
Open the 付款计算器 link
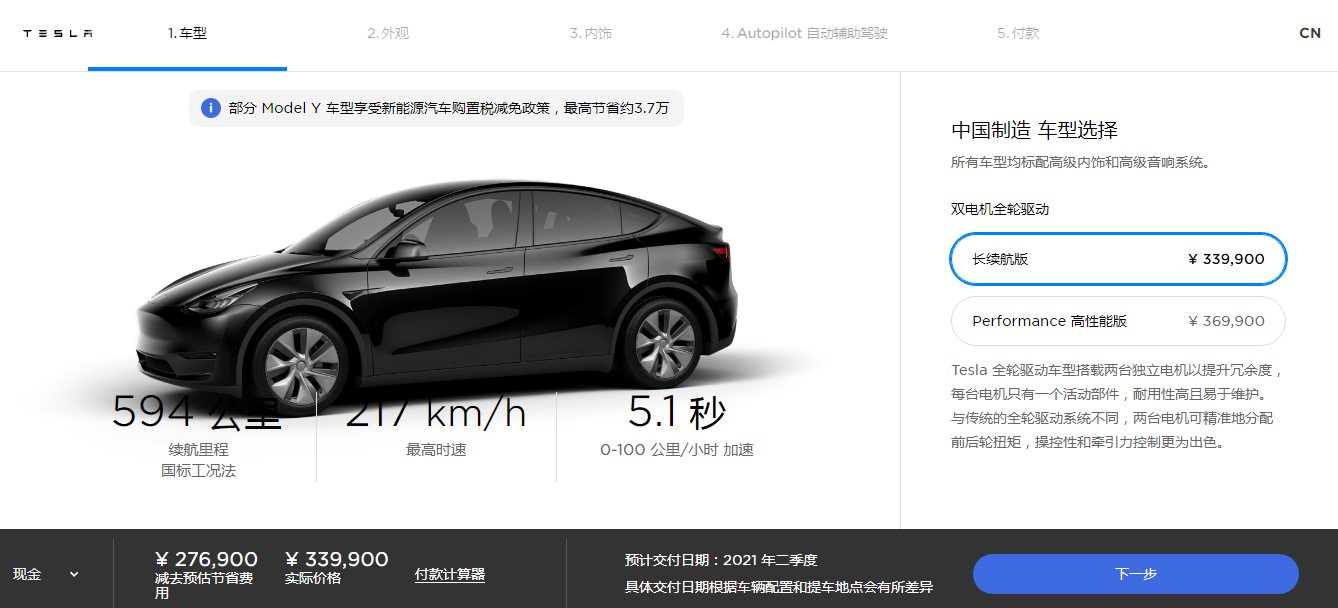click(450, 574)
